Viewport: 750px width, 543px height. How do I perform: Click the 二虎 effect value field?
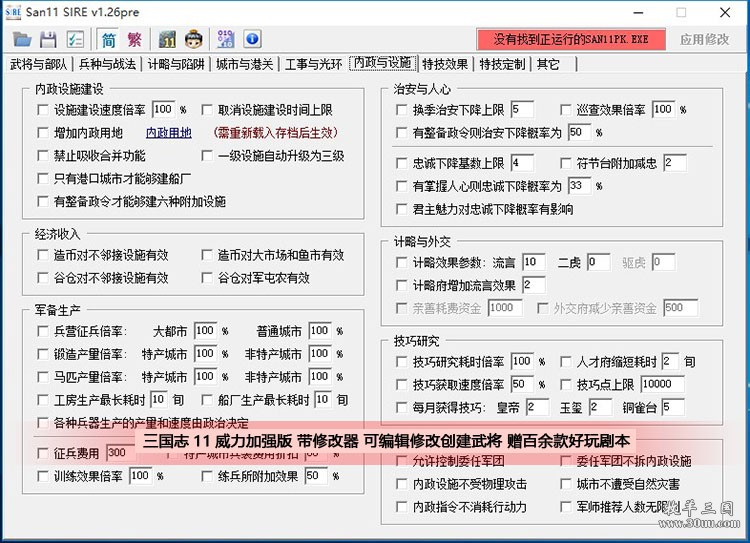pyautogui.click(x=598, y=262)
